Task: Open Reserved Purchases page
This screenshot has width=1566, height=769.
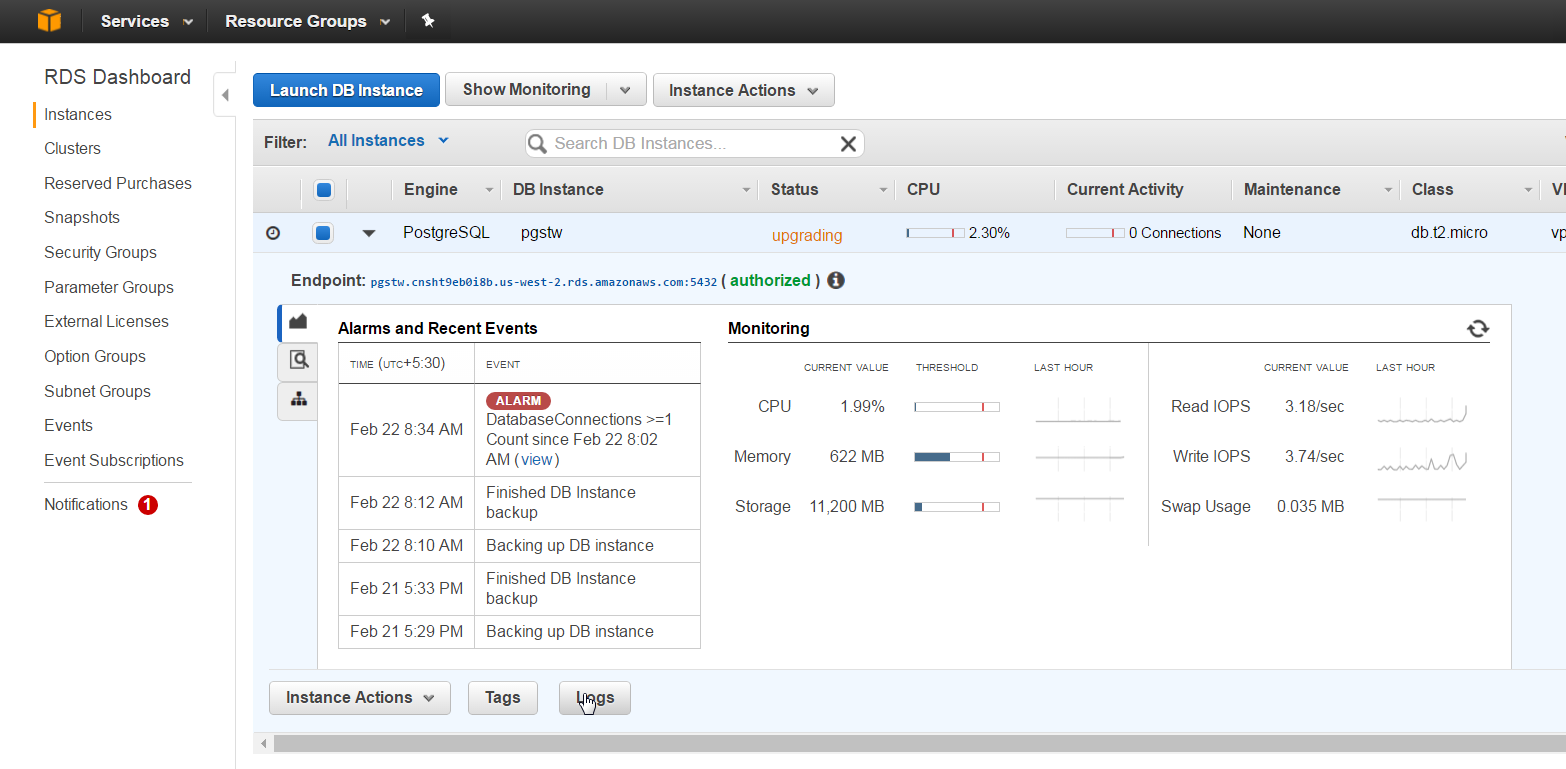Action: coord(118,184)
